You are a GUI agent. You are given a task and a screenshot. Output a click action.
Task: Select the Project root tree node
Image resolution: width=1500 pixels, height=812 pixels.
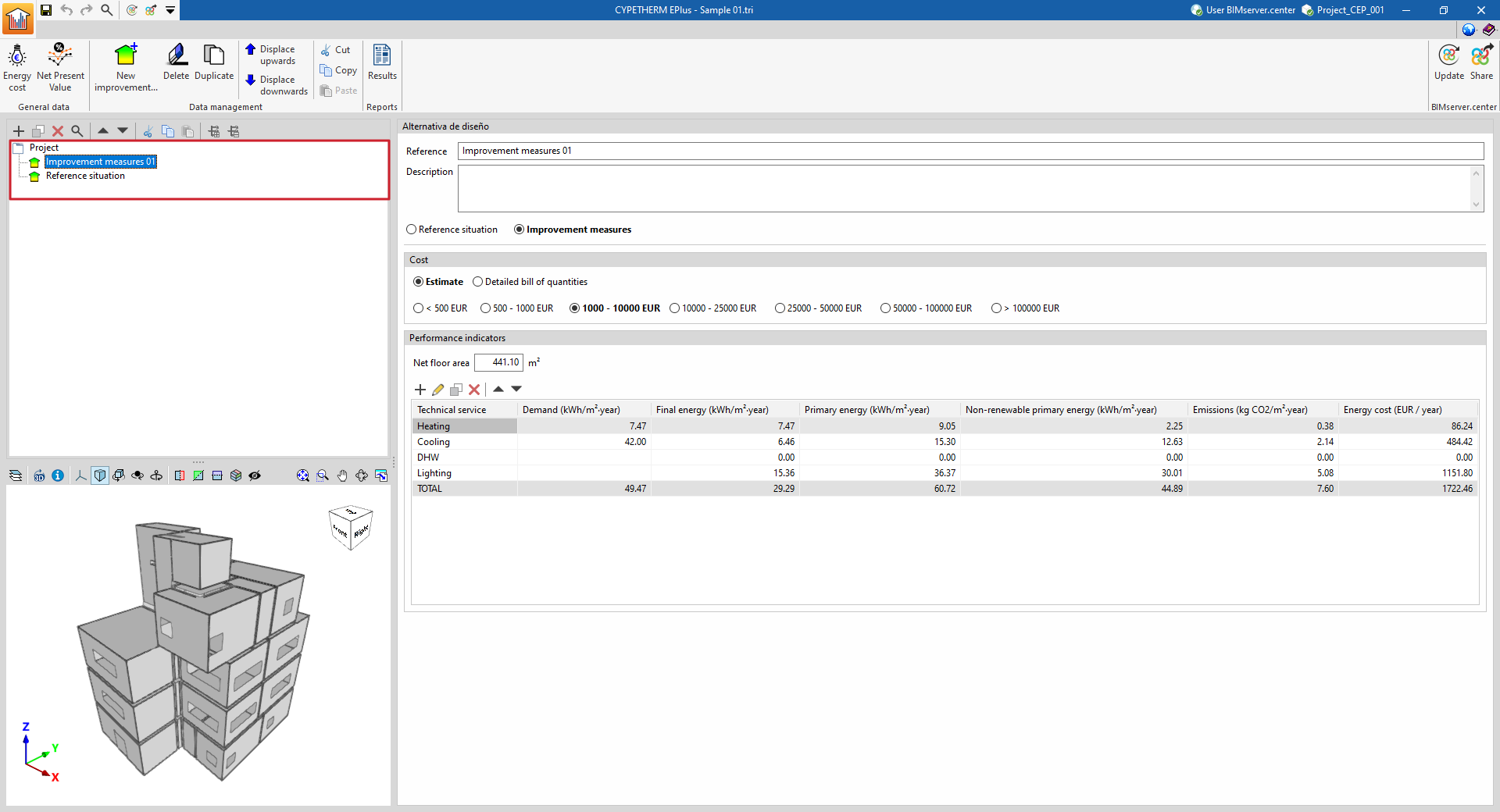pyautogui.click(x=44, y=148)
